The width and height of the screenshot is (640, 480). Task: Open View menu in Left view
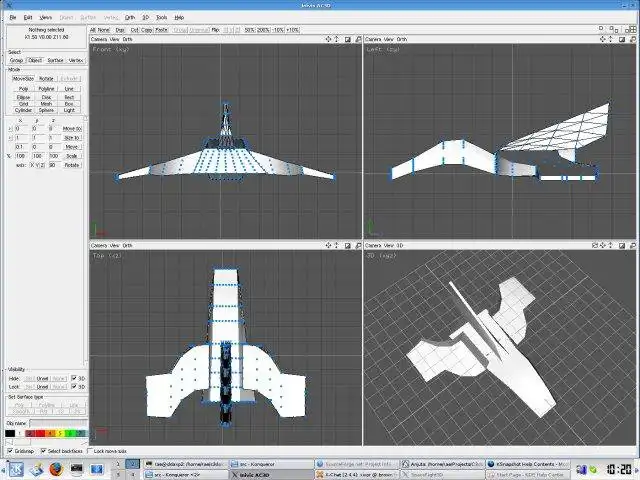pyautogui.click(x=389, y=39)
